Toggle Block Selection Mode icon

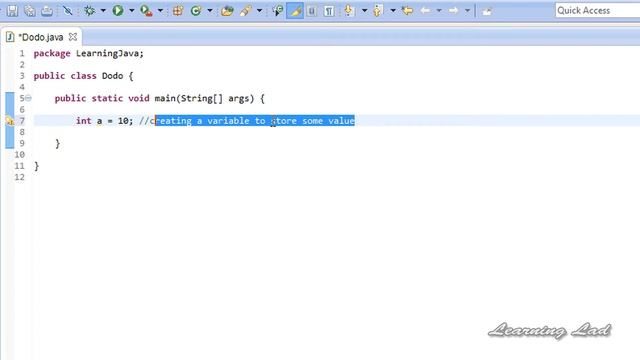[x=312, y=11]
